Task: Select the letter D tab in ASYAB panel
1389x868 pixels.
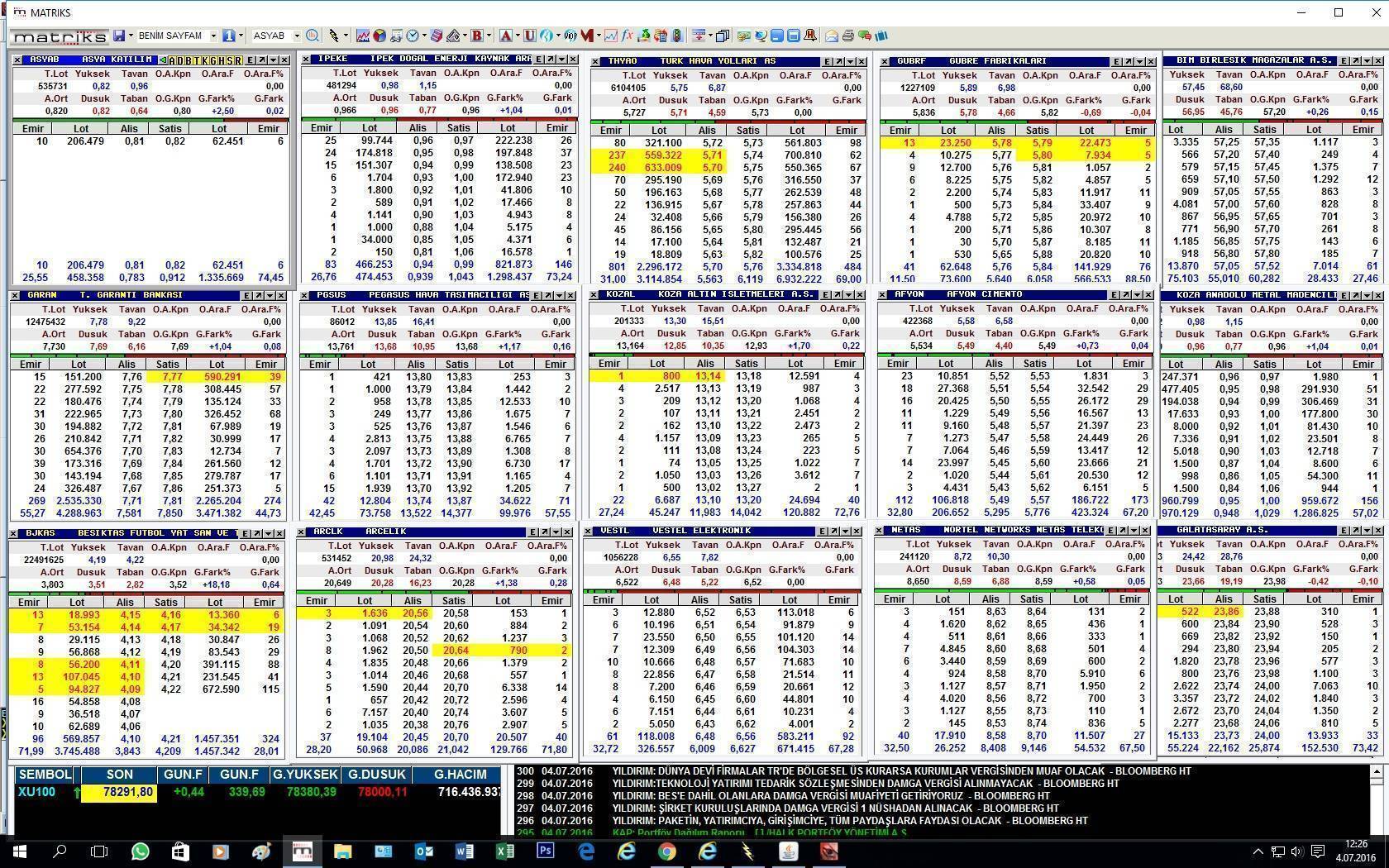Action: click(x=182, y=60)
